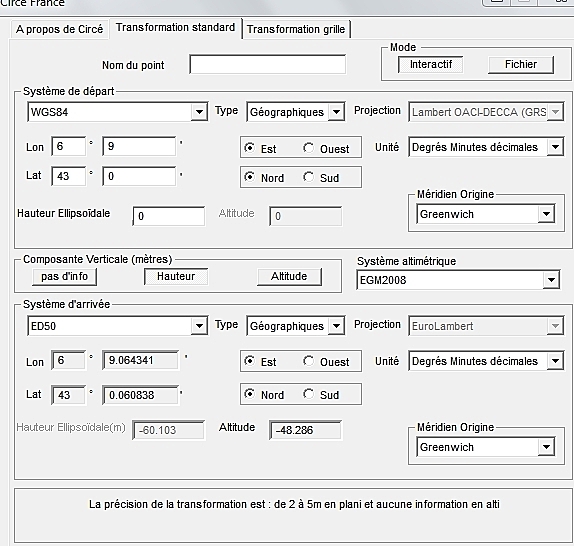
Task: Click departure longitude degrees field
Action: pos(68,146)
